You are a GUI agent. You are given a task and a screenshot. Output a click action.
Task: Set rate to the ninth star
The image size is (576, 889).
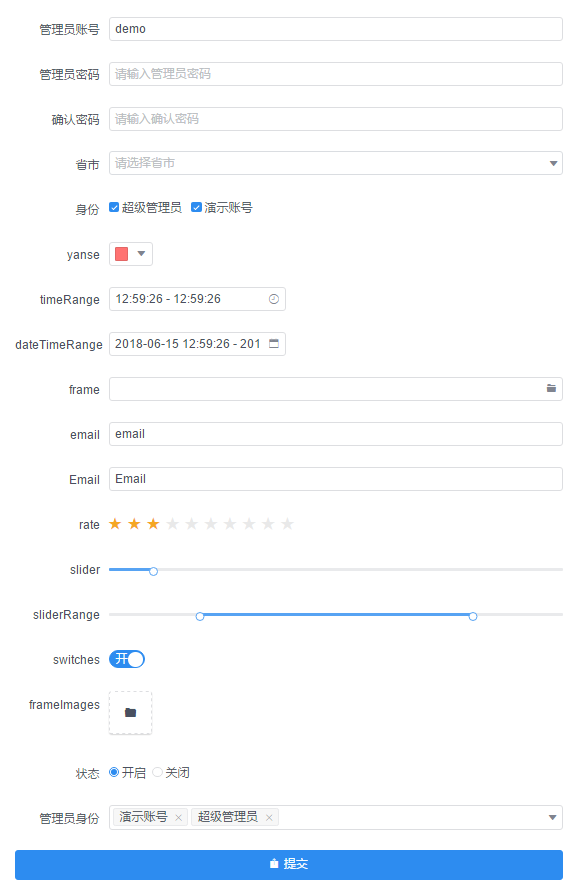pos(268,524)
